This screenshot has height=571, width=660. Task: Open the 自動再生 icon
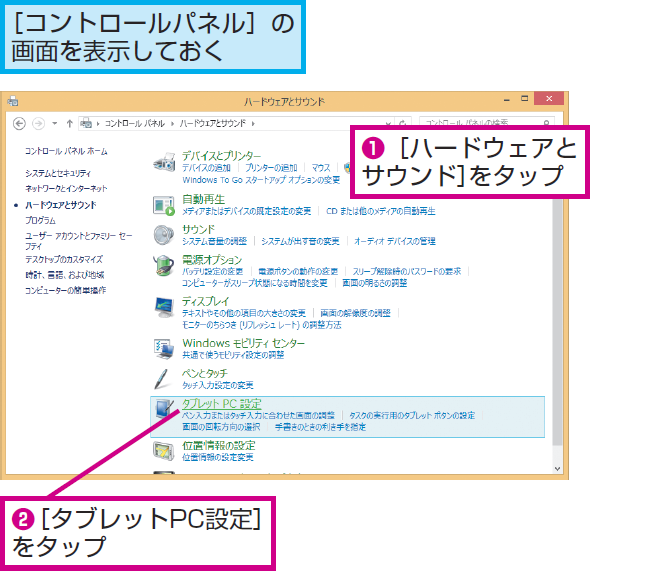(164, 206)
